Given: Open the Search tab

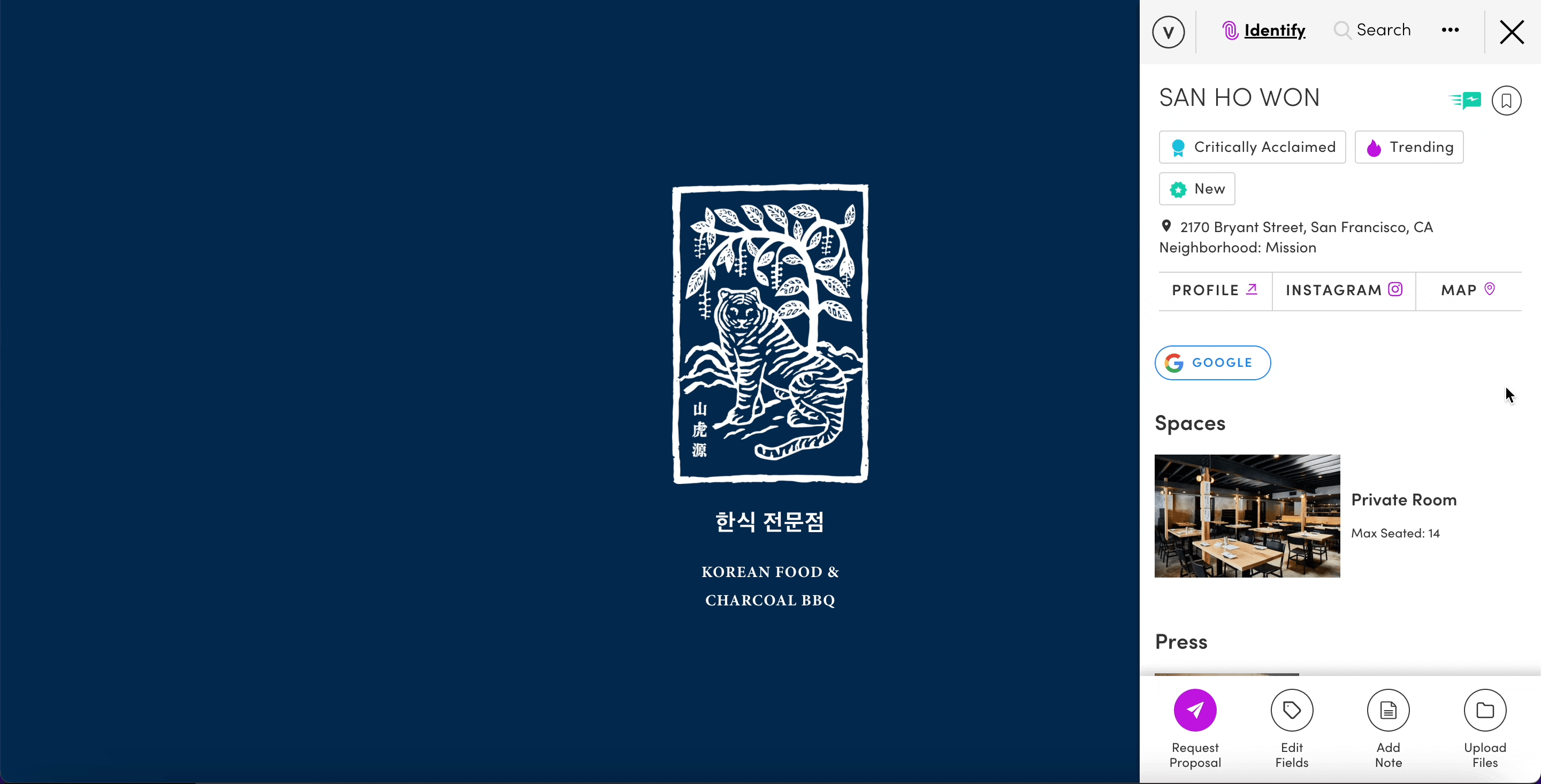Looking at the screenshot, I should (1372, 30).
